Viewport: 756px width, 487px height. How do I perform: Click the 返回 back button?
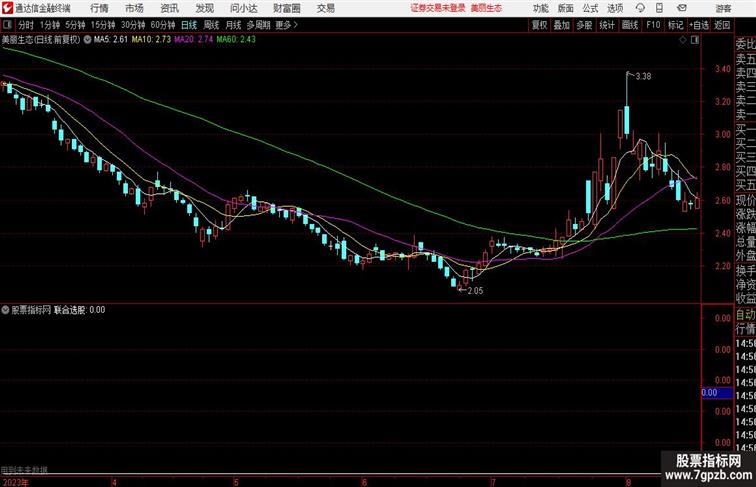click(722, 25)
